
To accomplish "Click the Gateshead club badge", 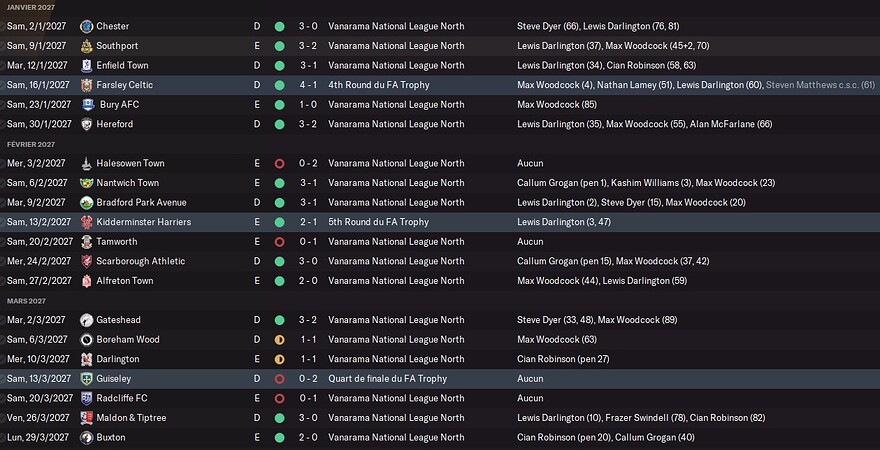I will point(86,320).
